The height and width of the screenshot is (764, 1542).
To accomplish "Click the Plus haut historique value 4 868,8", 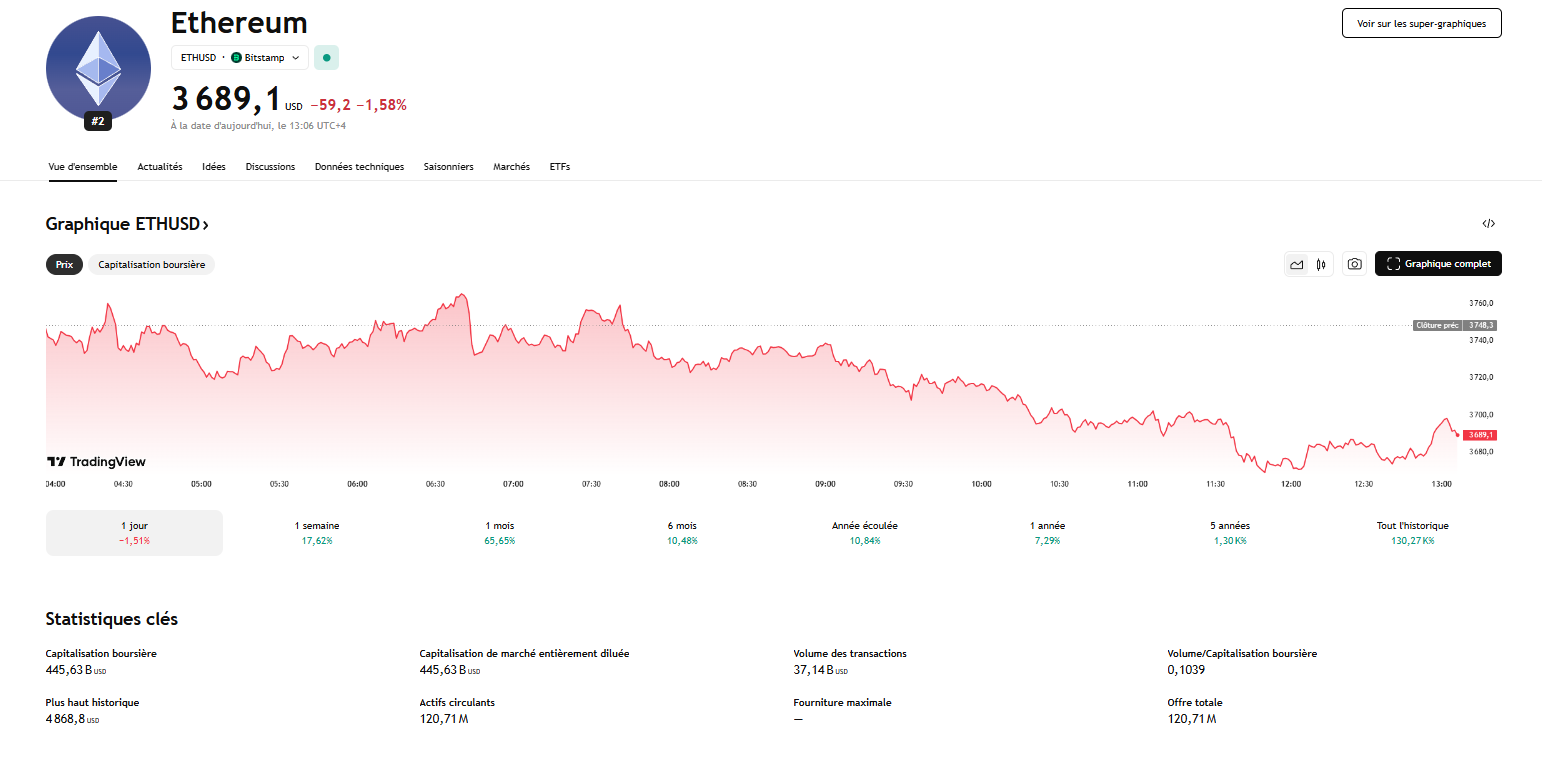I will click(x=72, y=719).
